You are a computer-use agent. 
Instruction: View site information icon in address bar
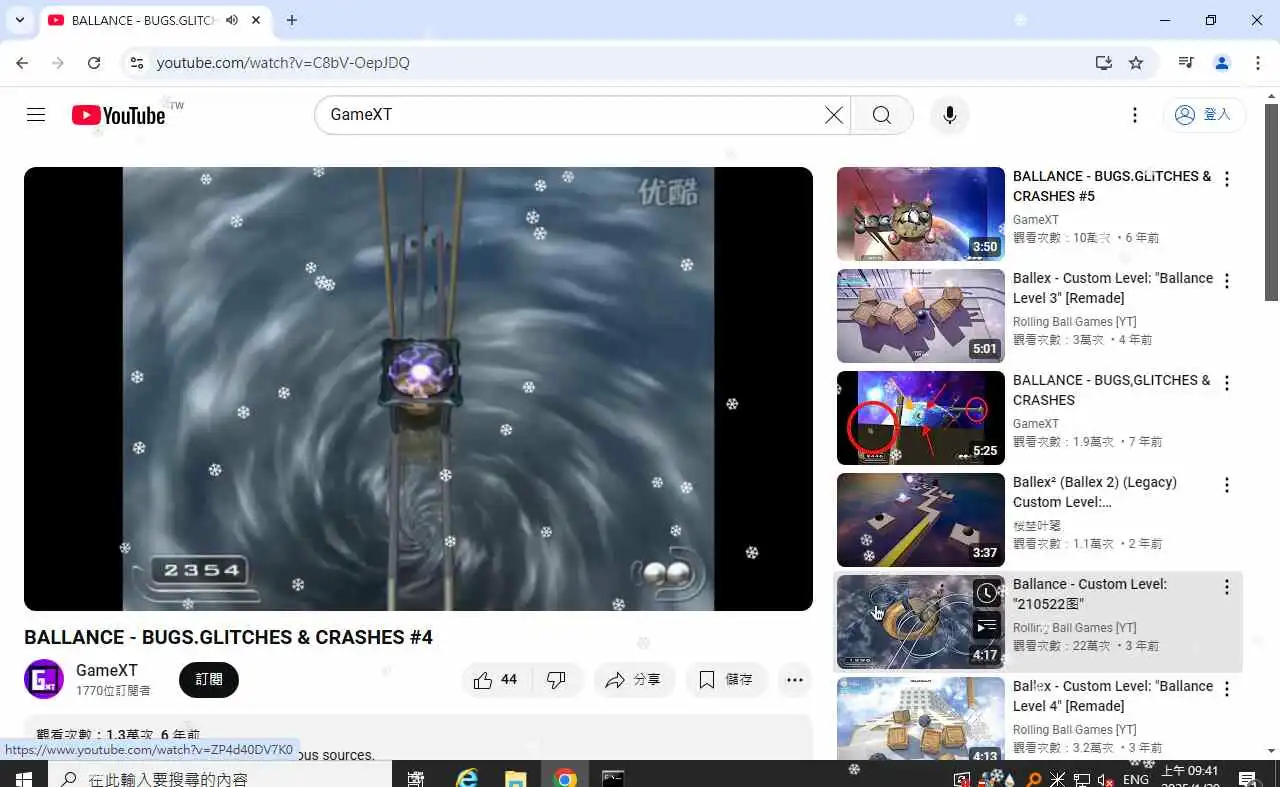[x=137, y=62]
